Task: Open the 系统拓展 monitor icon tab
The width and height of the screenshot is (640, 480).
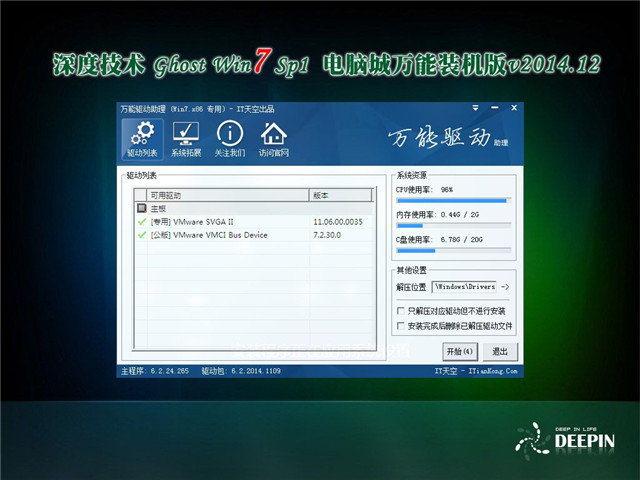Action: (x=186, y=139)
